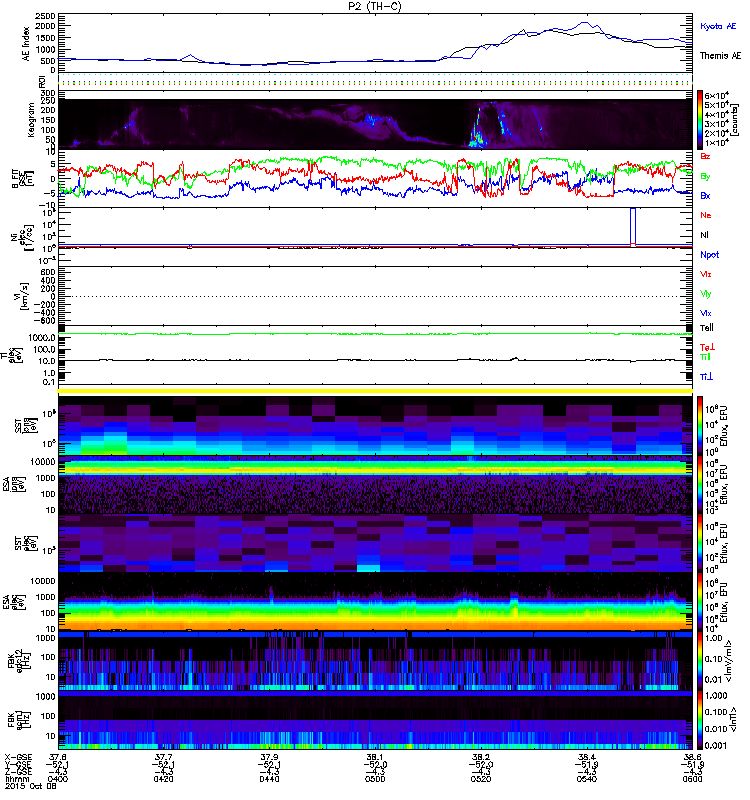Click the [counts] colorbar unit label
Viewport: 750px width, 800px height.
[736, 120]
